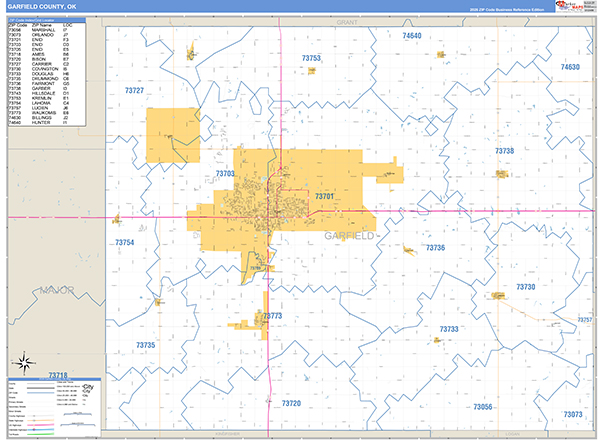Click the 73718 ZIP label on the map
This screenshot has width=600, height=440.
pos(58,375)
